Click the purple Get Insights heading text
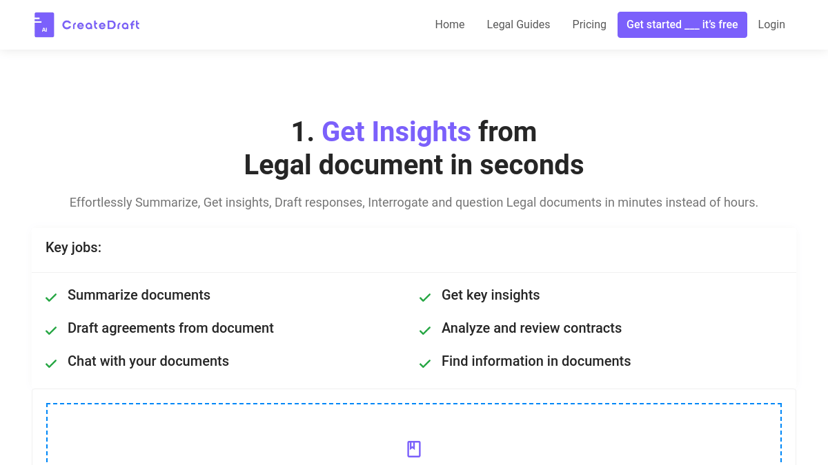Image resolution: width=828 pixels, height=465 pixels. coord(396,131)
